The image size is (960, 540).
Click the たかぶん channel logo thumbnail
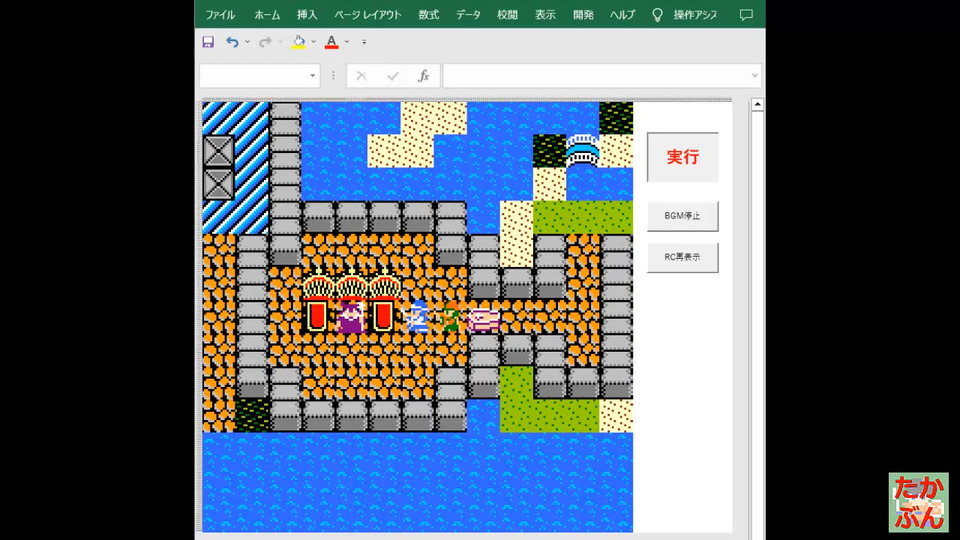[x=918, y=502]
